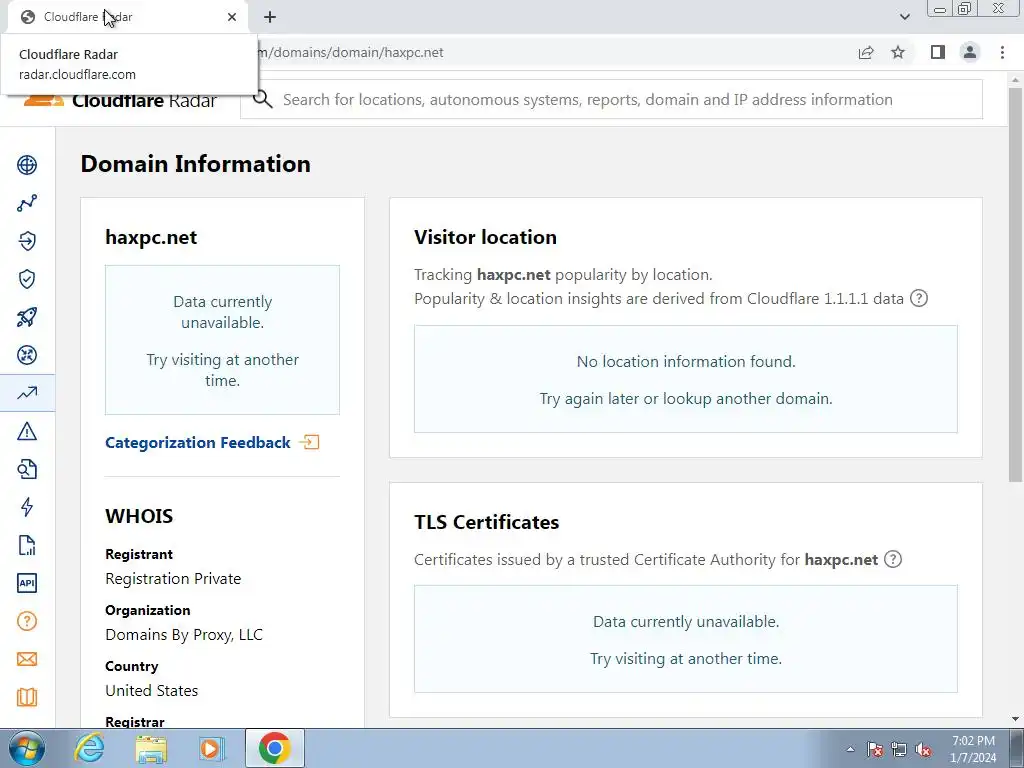Click 'No location information found.' message

coord(686,361)
